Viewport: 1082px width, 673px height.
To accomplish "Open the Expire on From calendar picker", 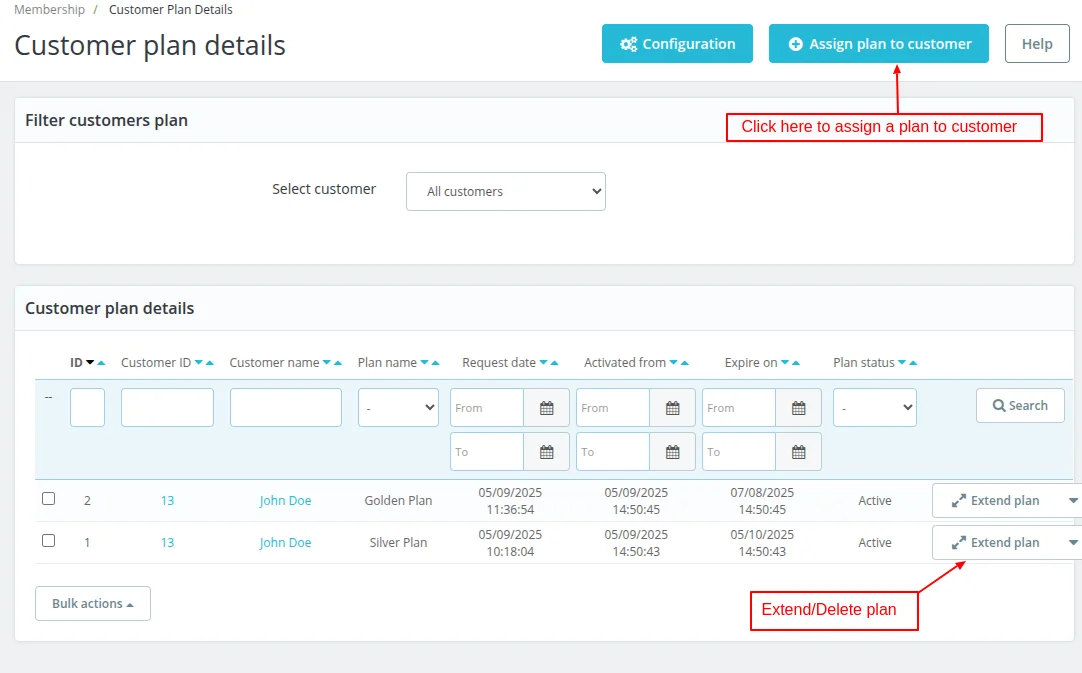I will click(798, 407).
